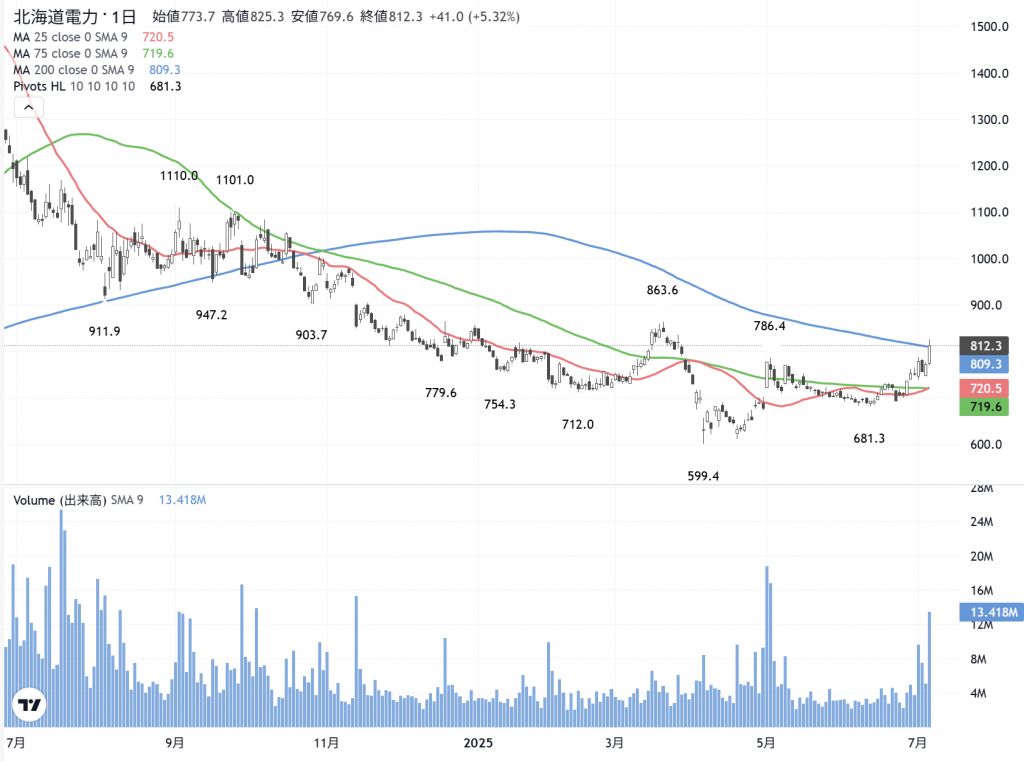The height and width of the screenshot is (762, 1024).
Task: Click the 24M volume axis tick
Action: pos(982,522)
